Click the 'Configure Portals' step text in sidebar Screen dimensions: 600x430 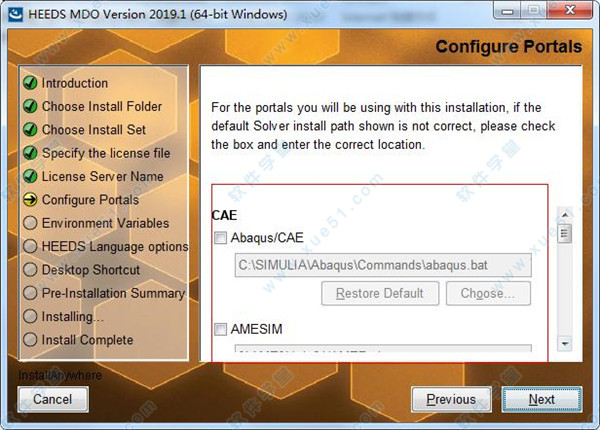[90, 200]
